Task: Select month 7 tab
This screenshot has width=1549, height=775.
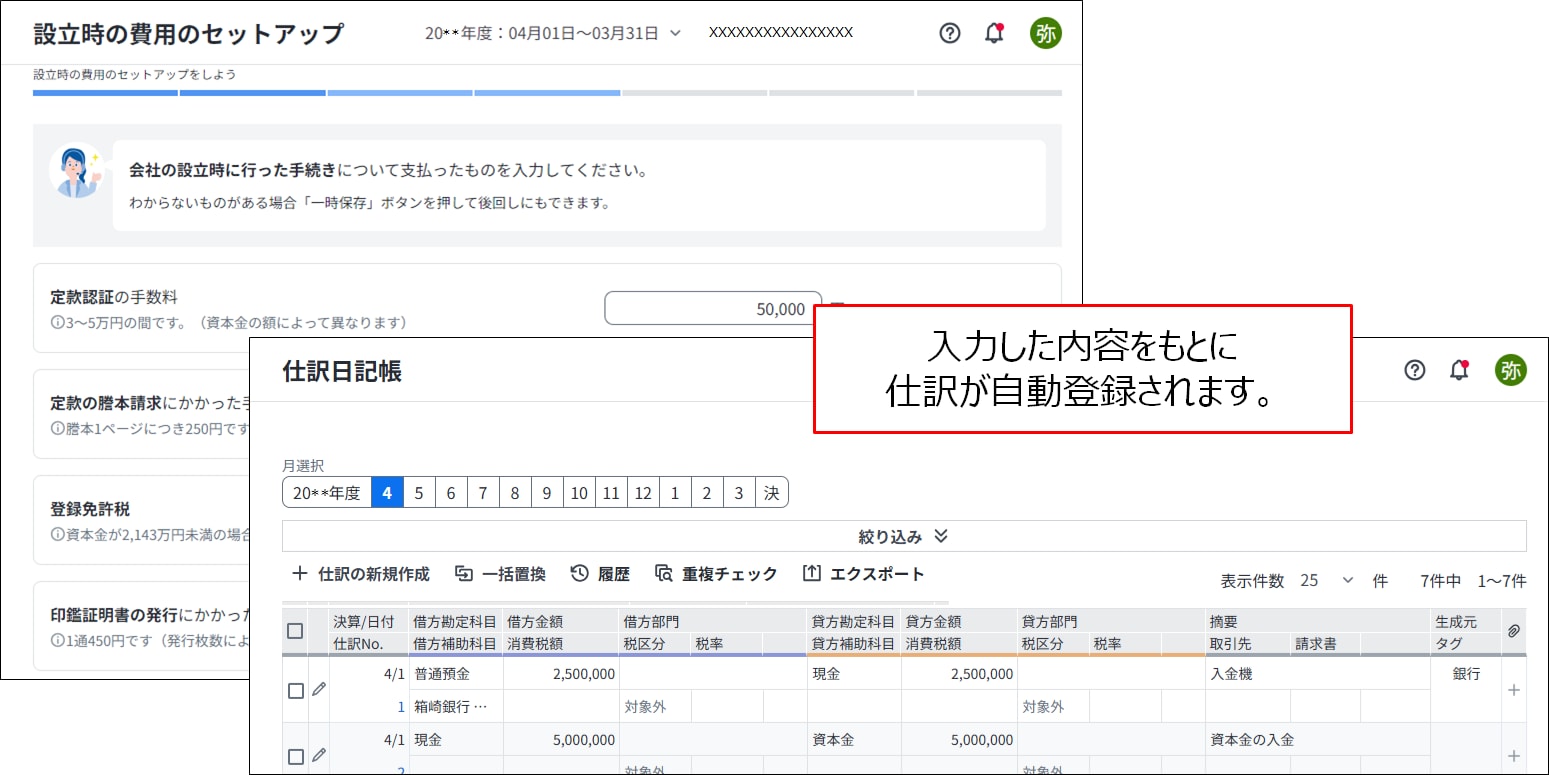Action: (x=483, y=493)
